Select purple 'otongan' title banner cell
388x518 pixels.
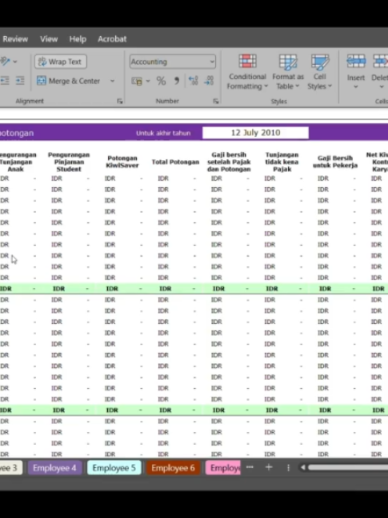17,133
